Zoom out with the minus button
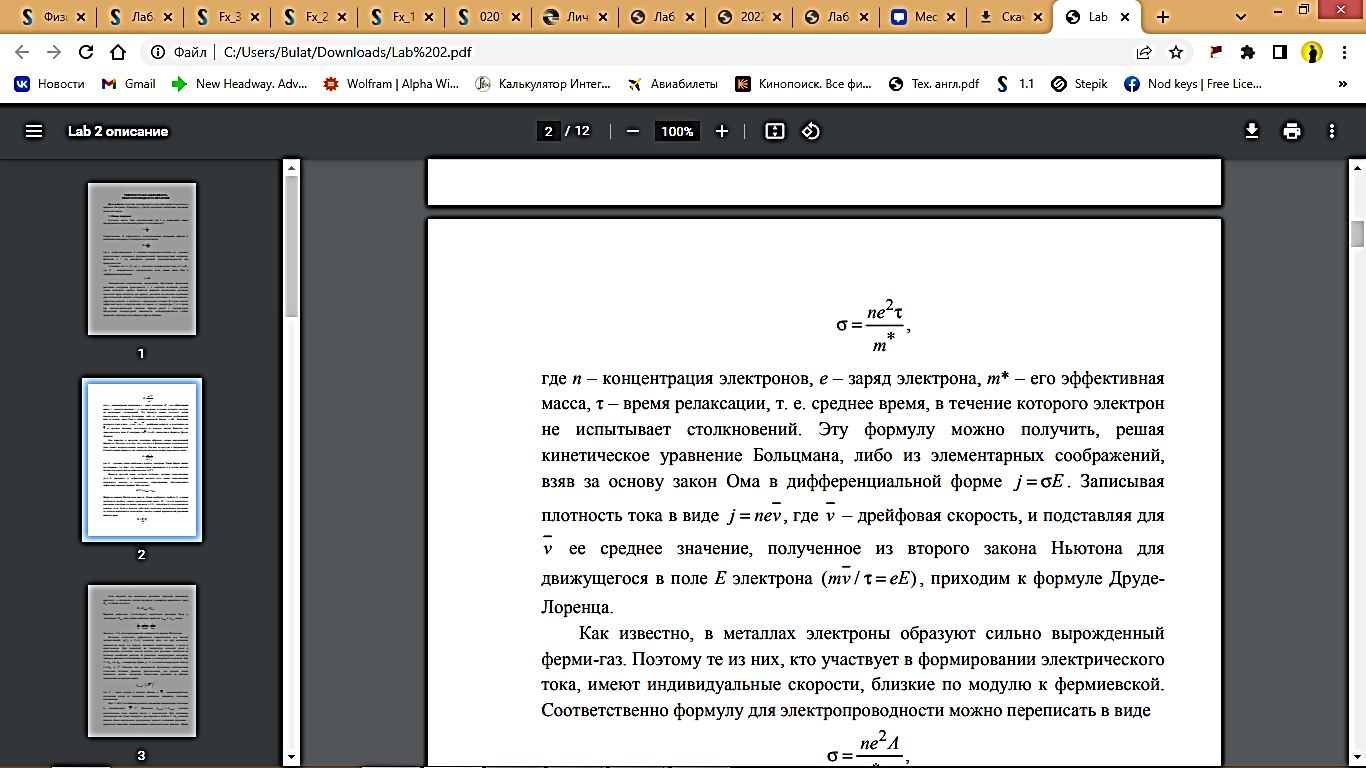This screenshot has width=1366, height=768. point(632,131)
